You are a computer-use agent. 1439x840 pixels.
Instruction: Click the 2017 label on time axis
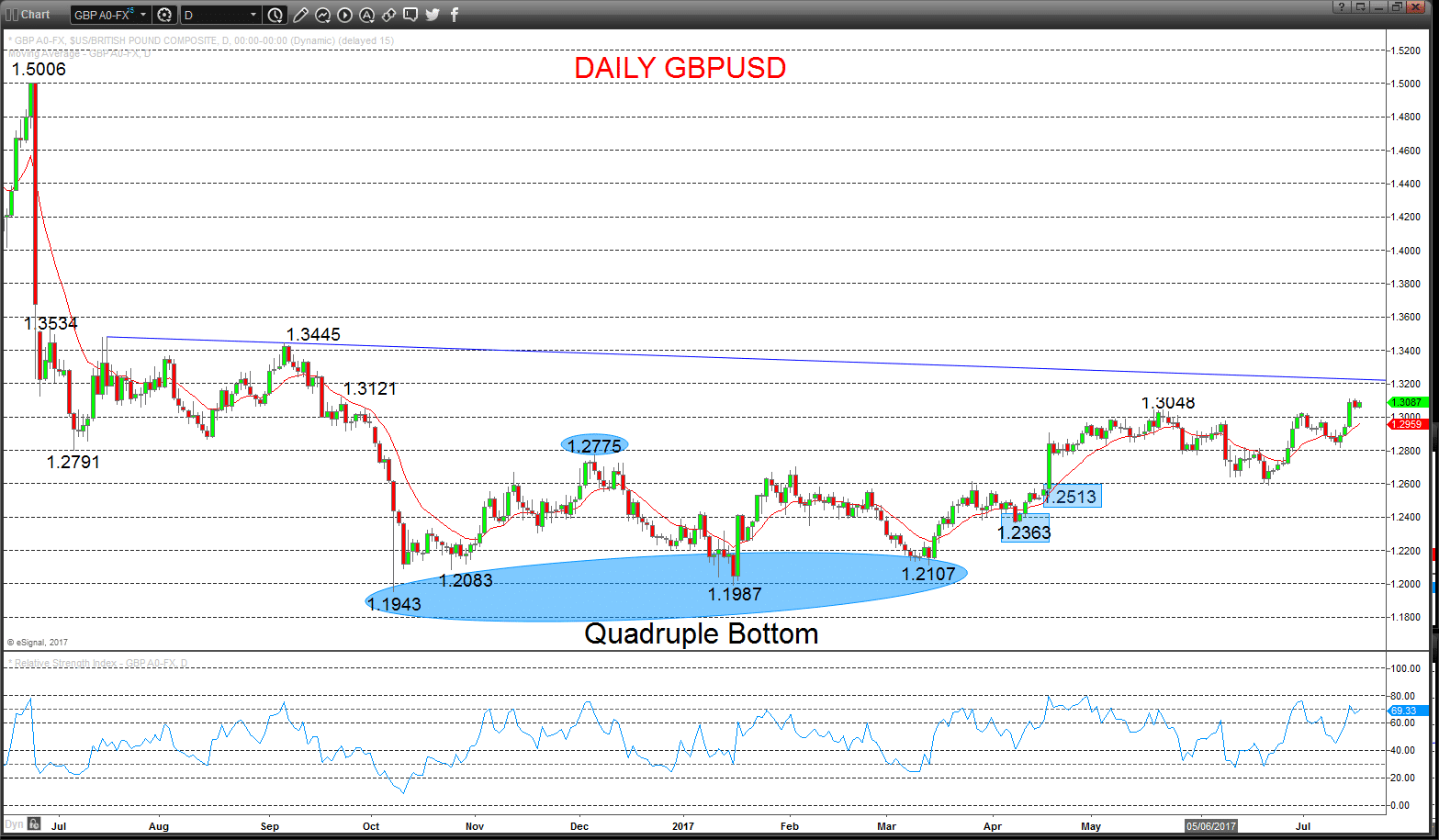point(683,826)
